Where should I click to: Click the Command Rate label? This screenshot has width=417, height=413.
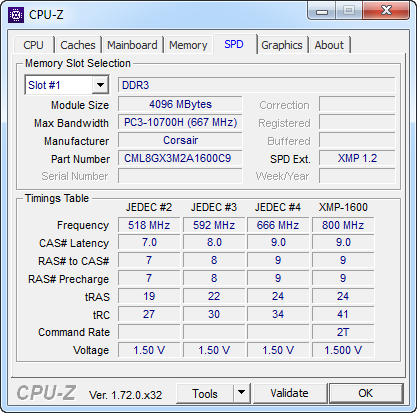(x=74, y=332)
